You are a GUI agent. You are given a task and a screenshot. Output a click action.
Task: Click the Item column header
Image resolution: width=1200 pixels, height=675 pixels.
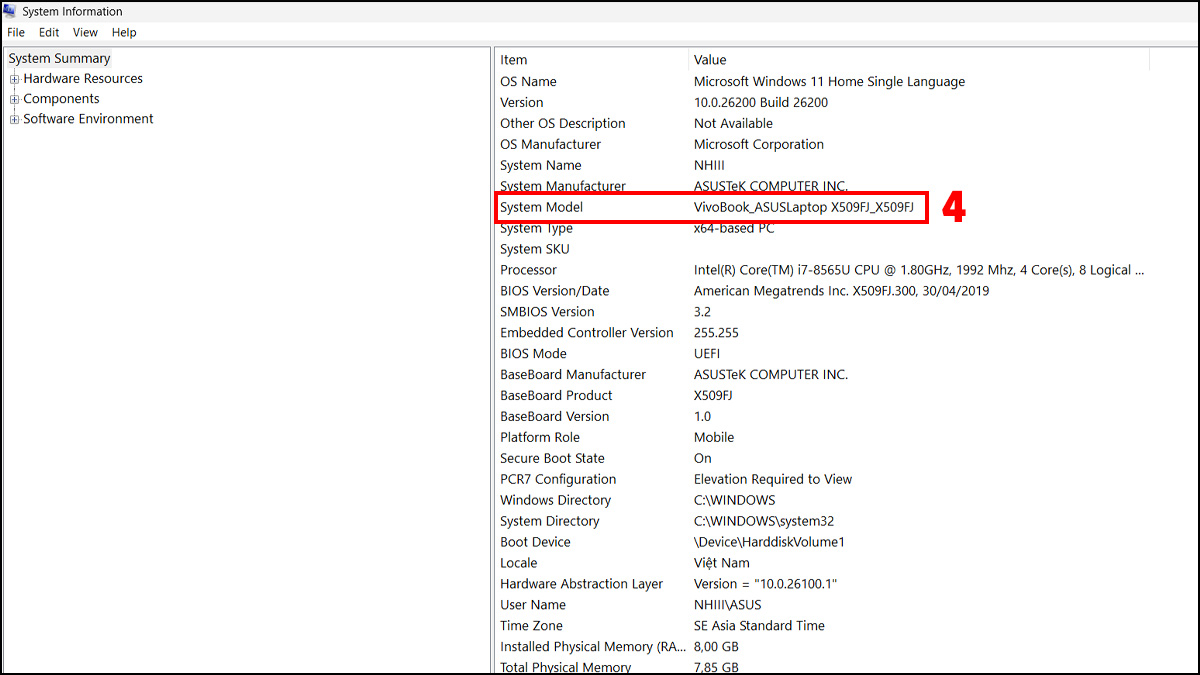coord(592,60)
